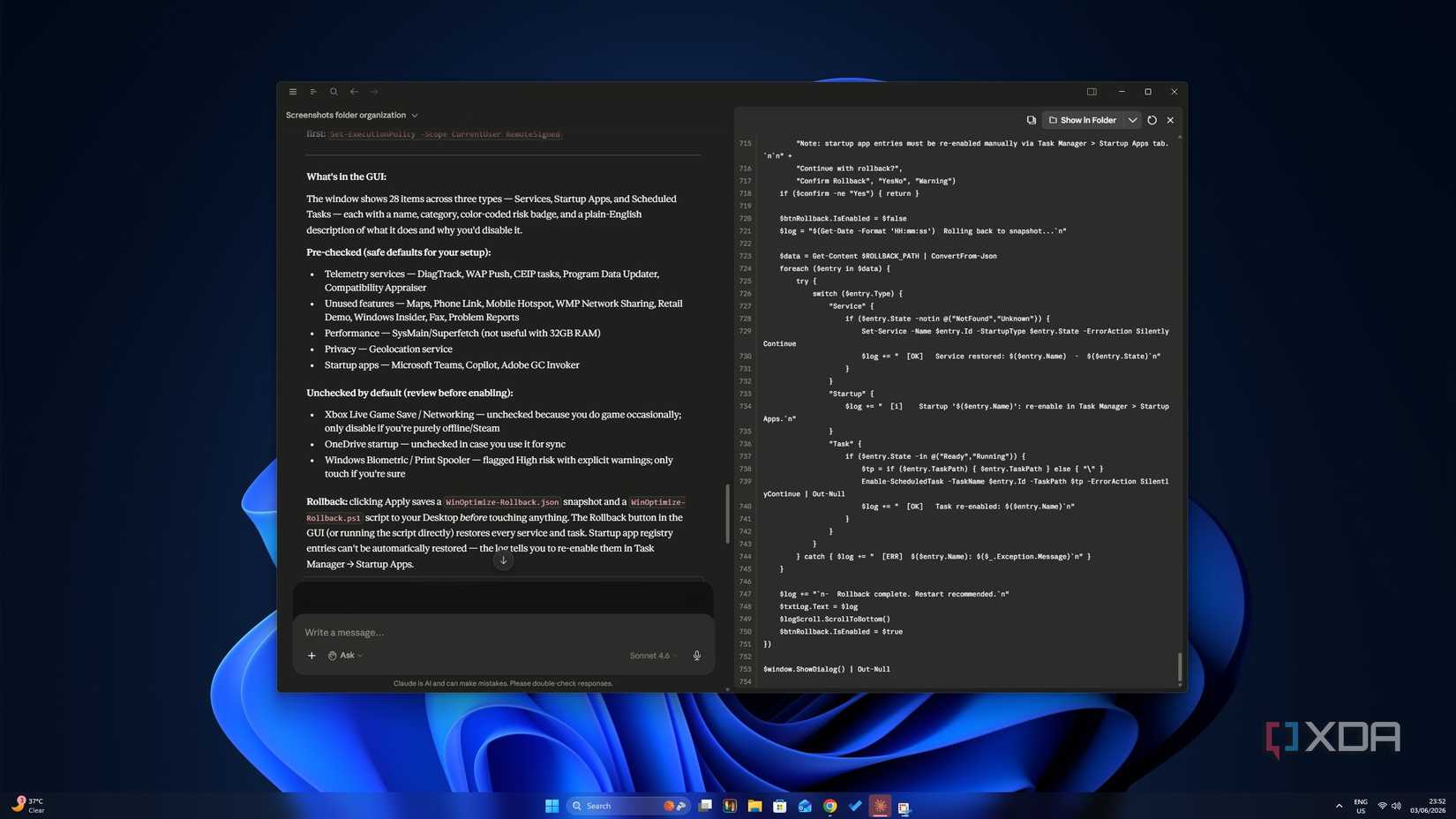Go back using the left arrow

point(354,92)
